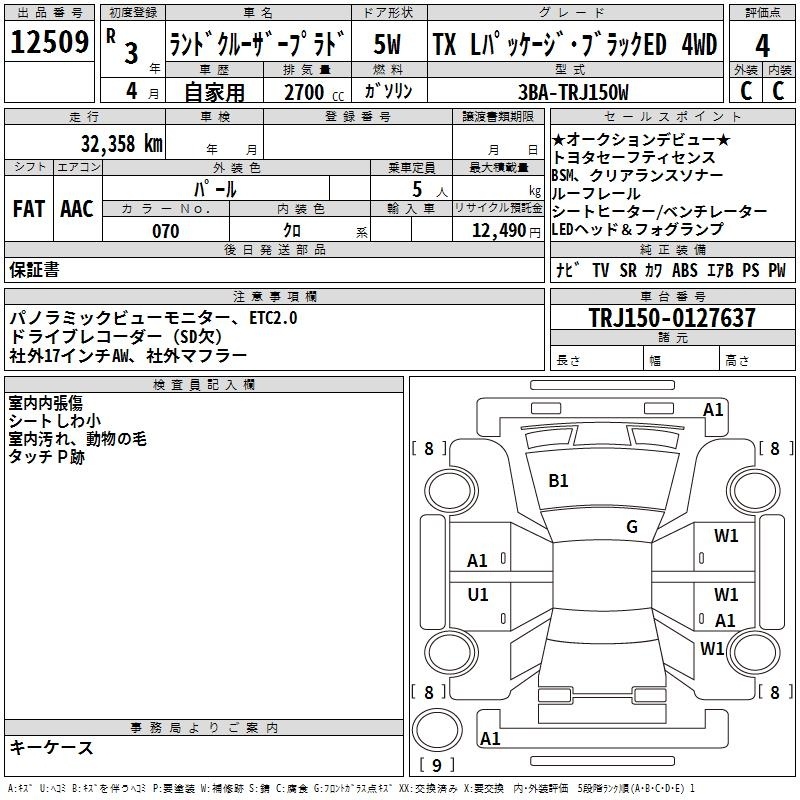The image size is (800, 800).
Task: Click the A1 marker at the diagram's top right
Action: tap(713, 409)
